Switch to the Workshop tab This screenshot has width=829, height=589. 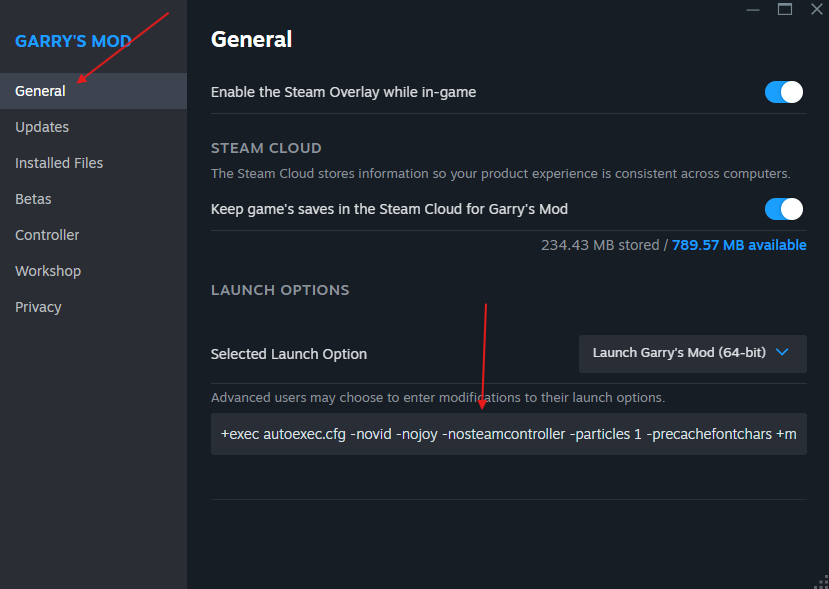(48, 271)
